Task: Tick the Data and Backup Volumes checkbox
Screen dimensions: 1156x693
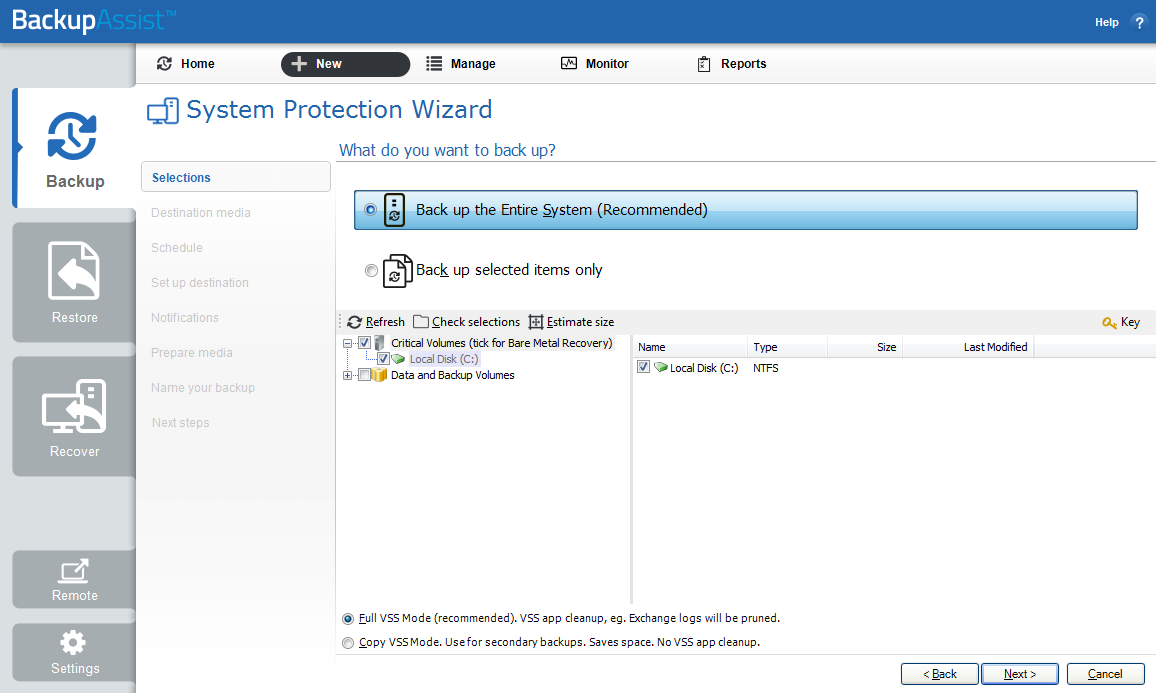Action: point(364,375)
